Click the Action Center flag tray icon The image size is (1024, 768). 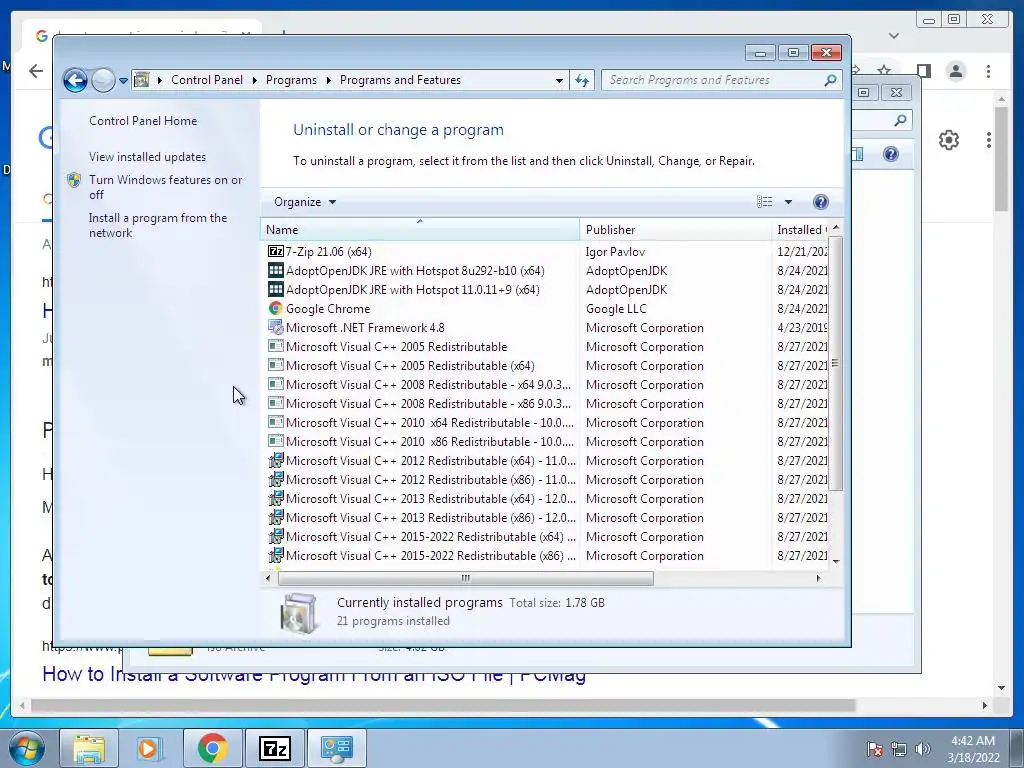pos(875,749)
